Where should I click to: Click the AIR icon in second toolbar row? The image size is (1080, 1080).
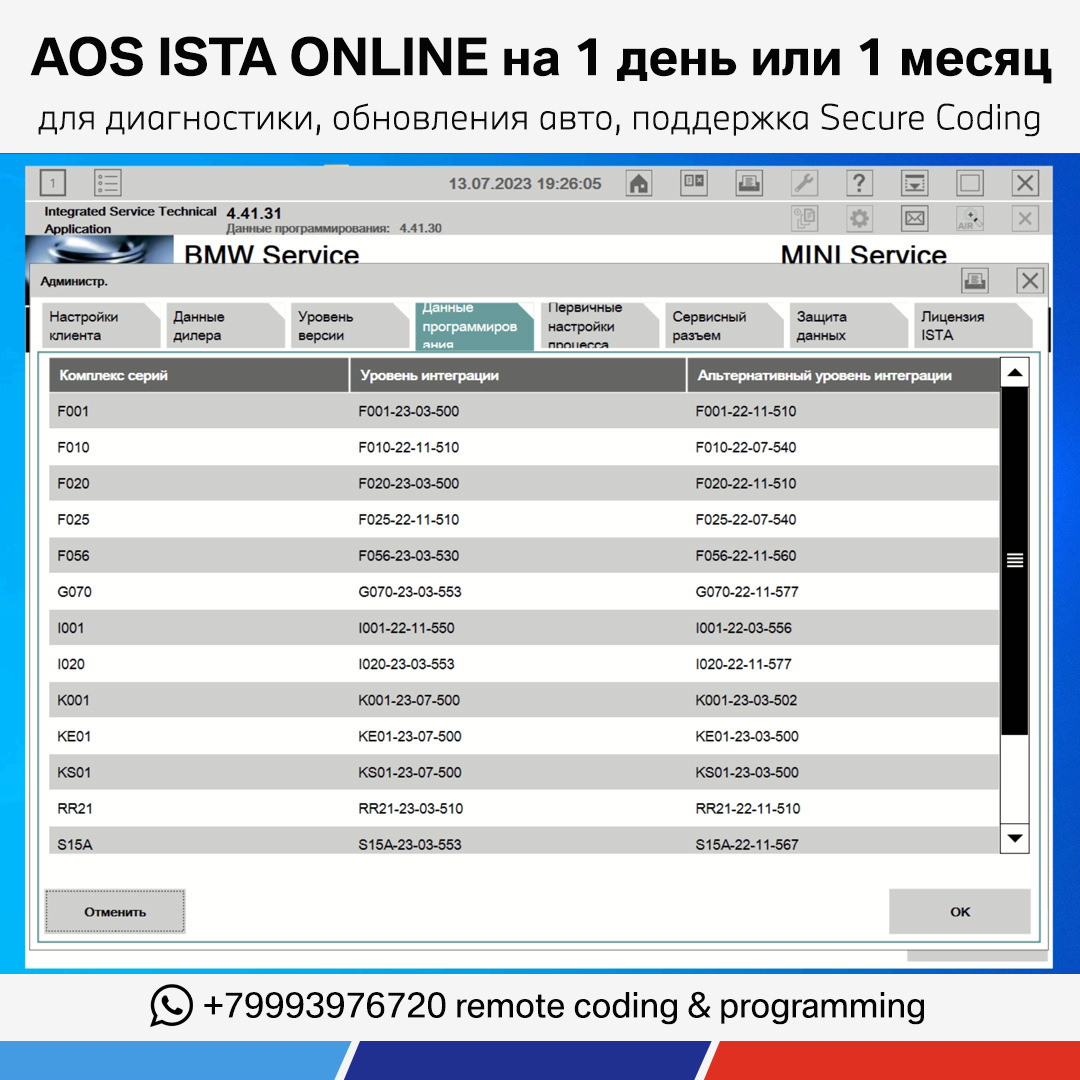click(969, 219)
